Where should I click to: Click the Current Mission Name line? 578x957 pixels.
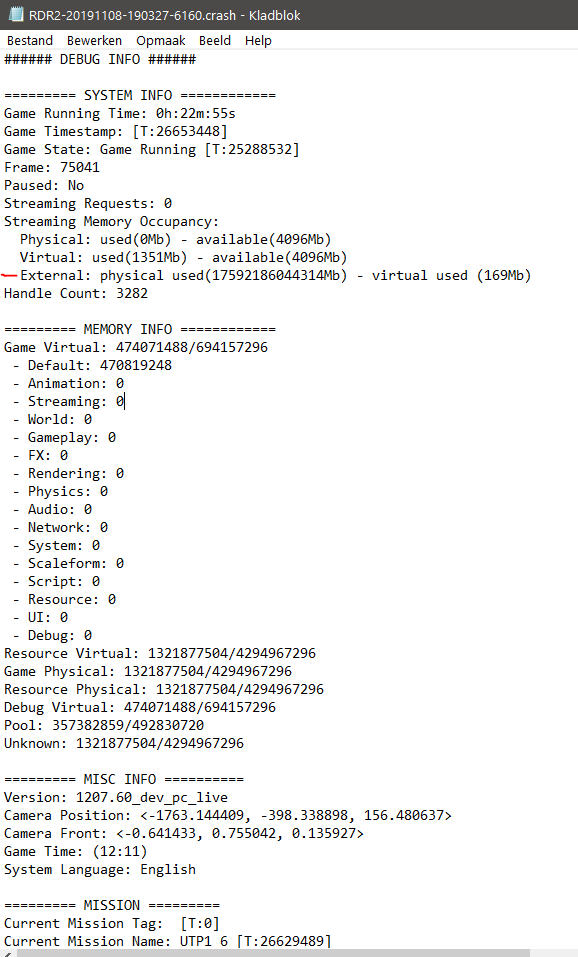[168, 942]
